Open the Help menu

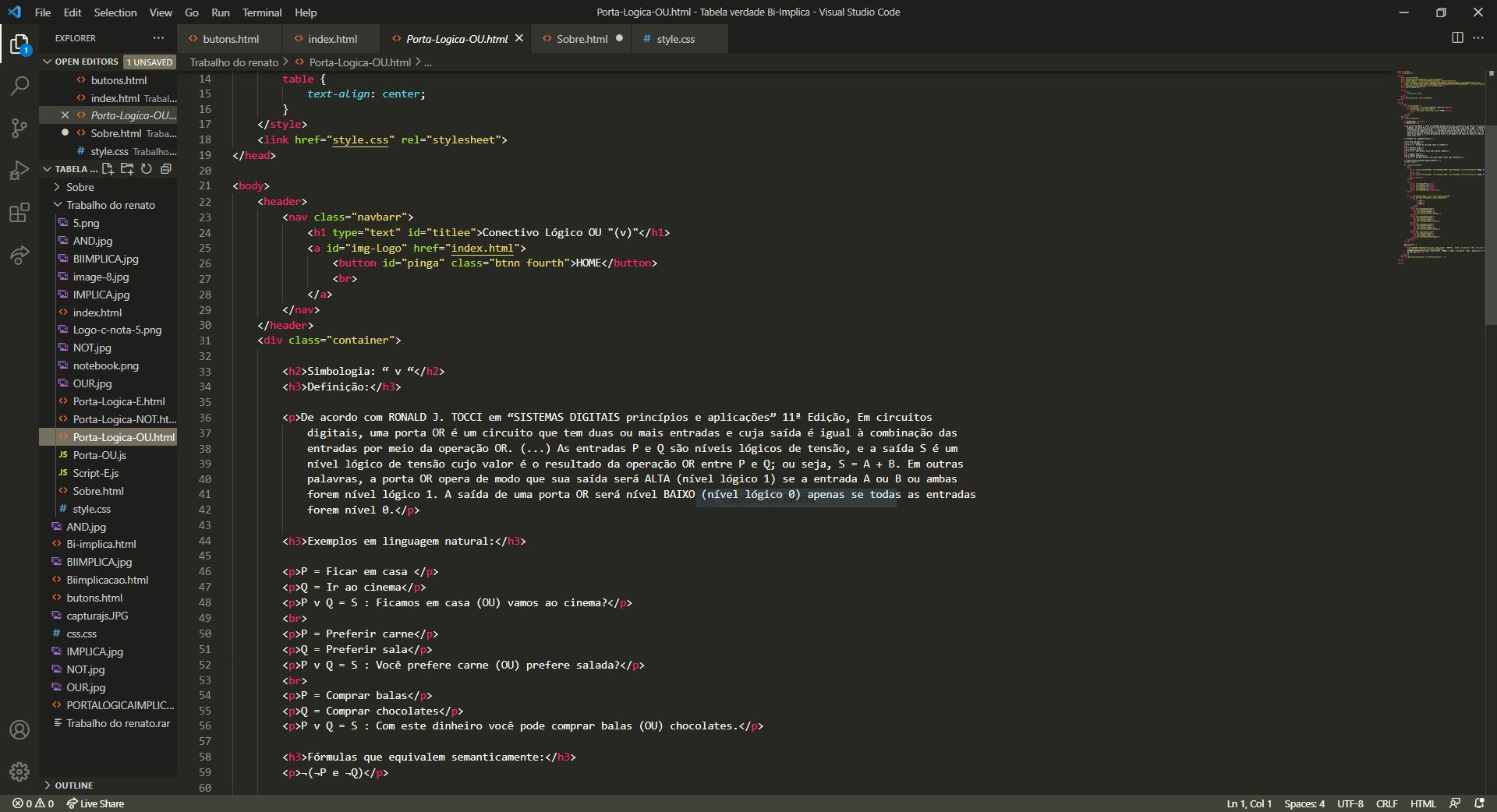click(306, 12)
